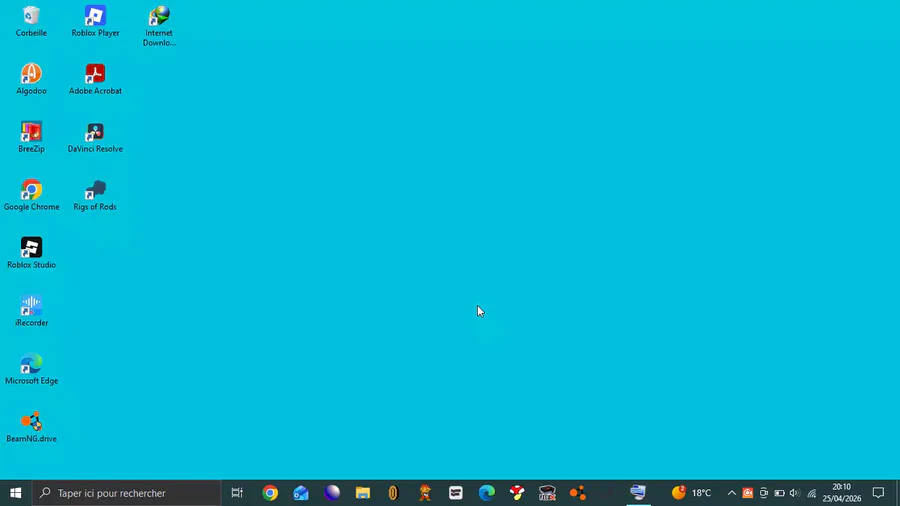
Task: Open the Mario character taskbar icon
Action: pos(425,493)
